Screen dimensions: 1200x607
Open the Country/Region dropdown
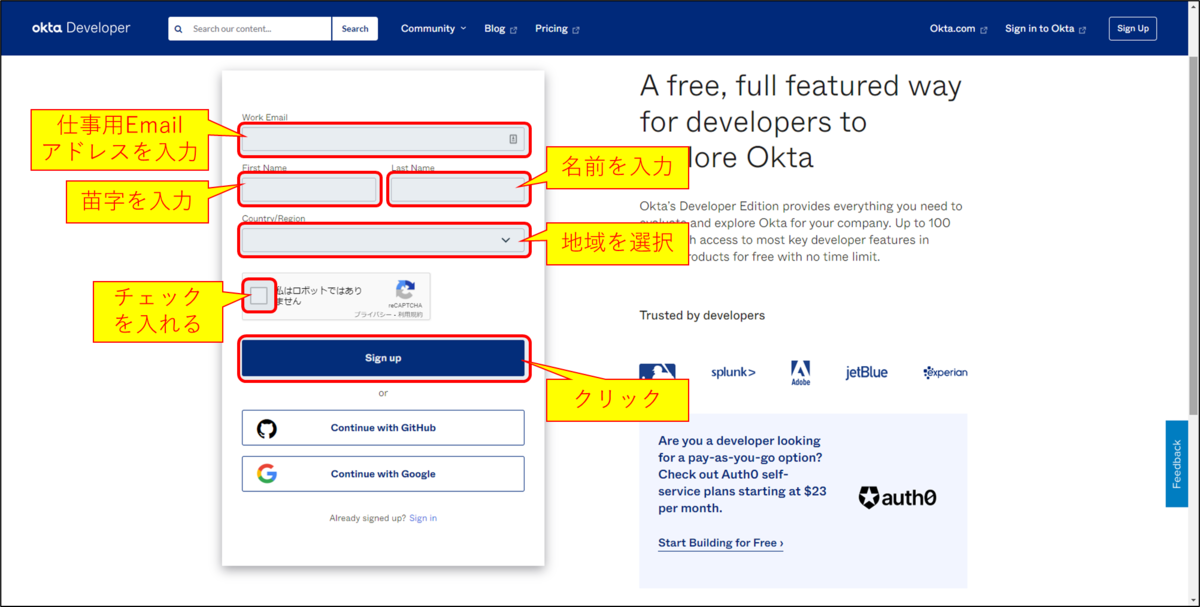[x=383, y=240]
